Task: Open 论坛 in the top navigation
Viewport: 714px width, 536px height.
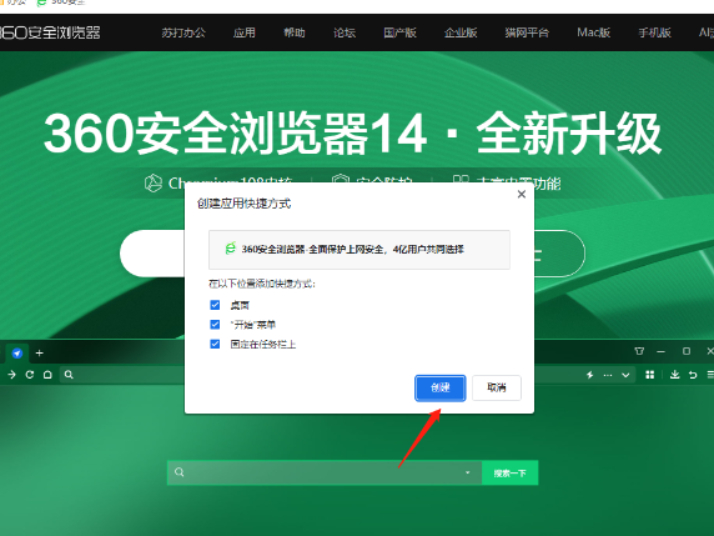Action: tap(344, 33)
